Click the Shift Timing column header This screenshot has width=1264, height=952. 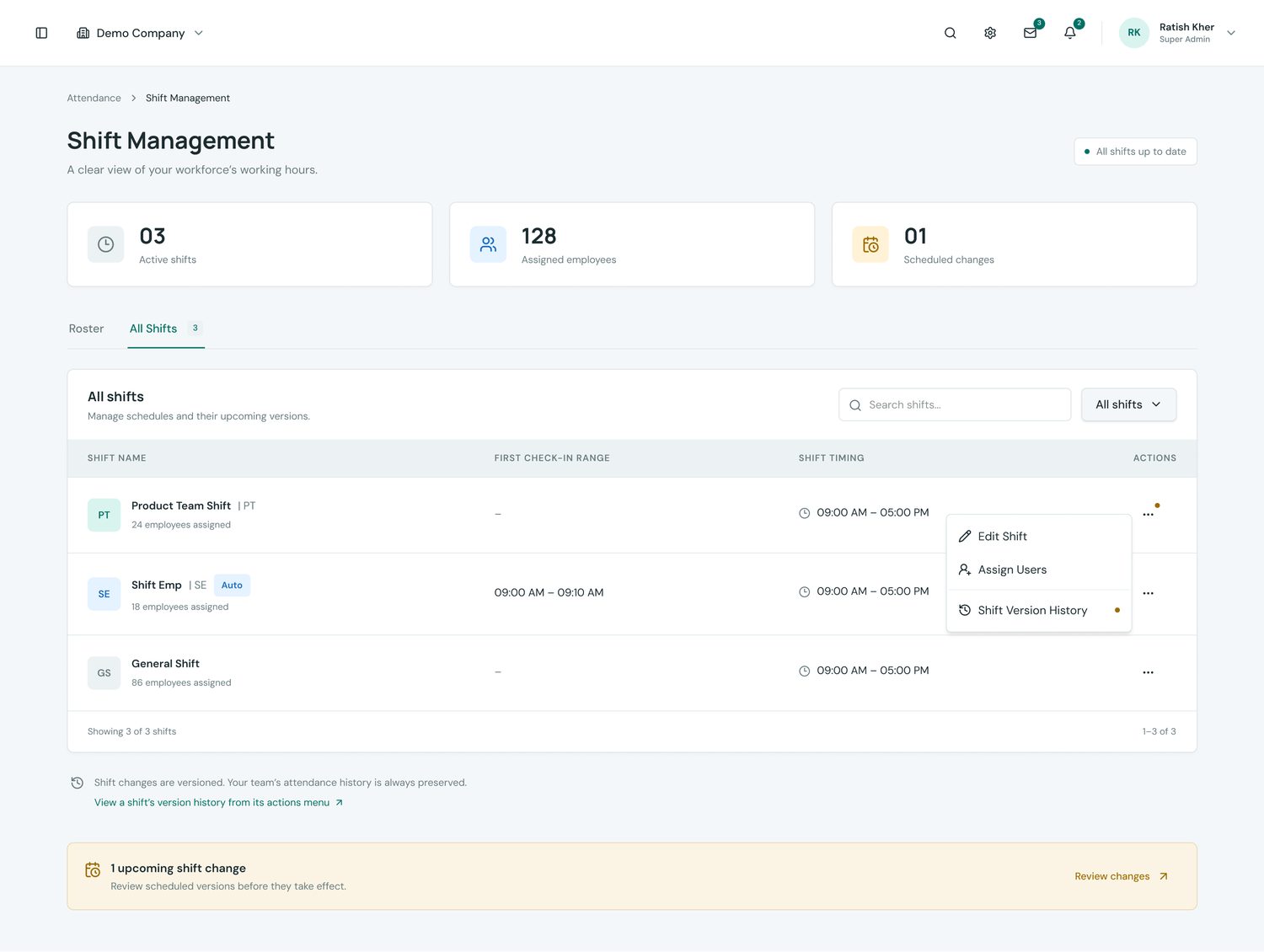[x=832, y=458]
